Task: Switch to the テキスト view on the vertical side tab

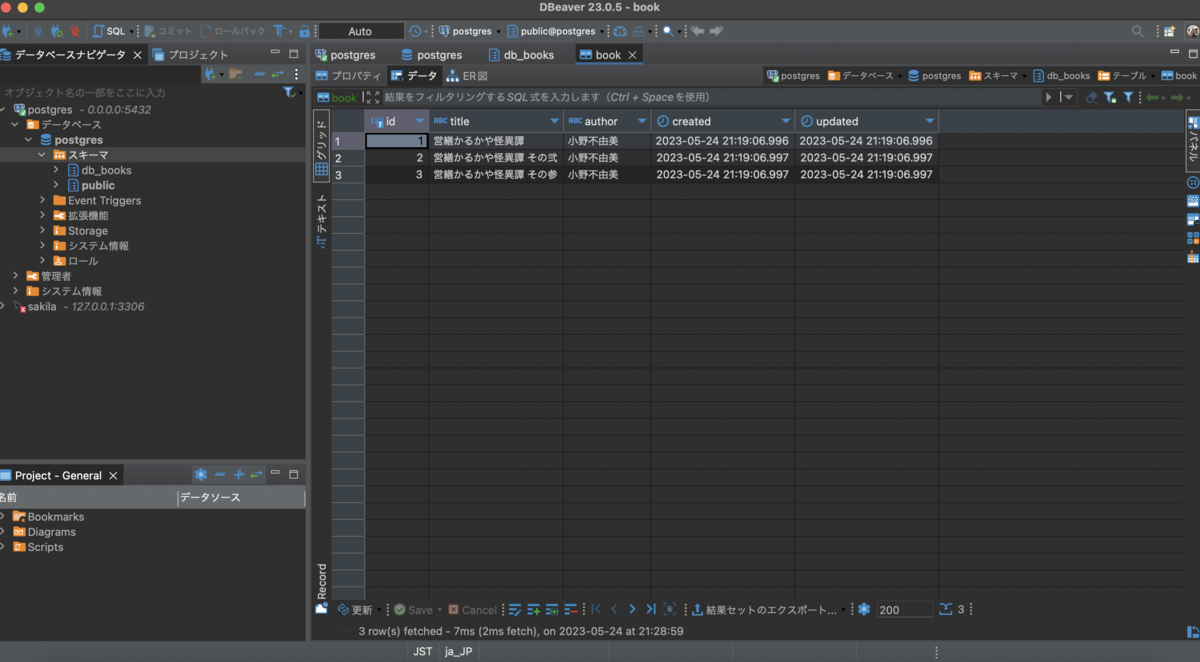Action: (x=321, y=220)
